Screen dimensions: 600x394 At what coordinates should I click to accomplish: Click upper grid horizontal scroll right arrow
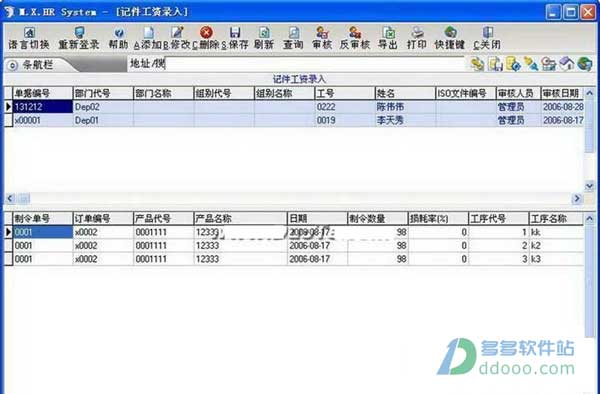(577, 198)
